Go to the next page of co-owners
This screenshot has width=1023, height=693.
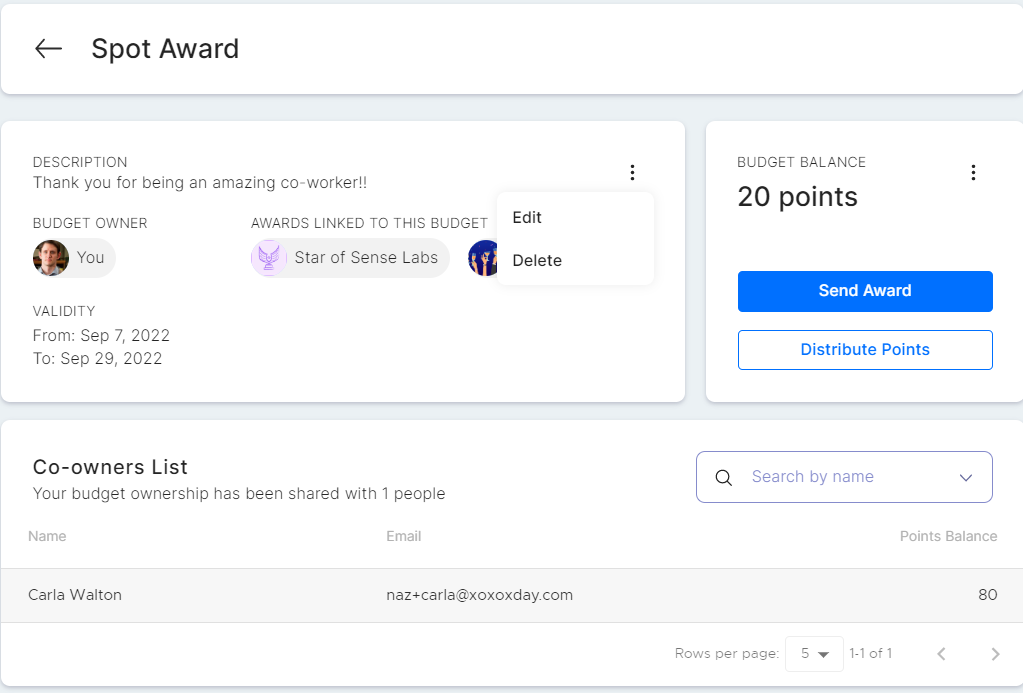995,654
